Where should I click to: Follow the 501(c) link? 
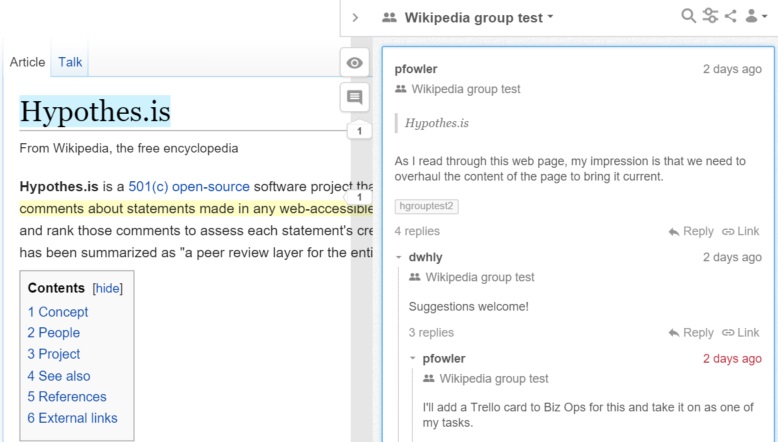pos(148,187)
